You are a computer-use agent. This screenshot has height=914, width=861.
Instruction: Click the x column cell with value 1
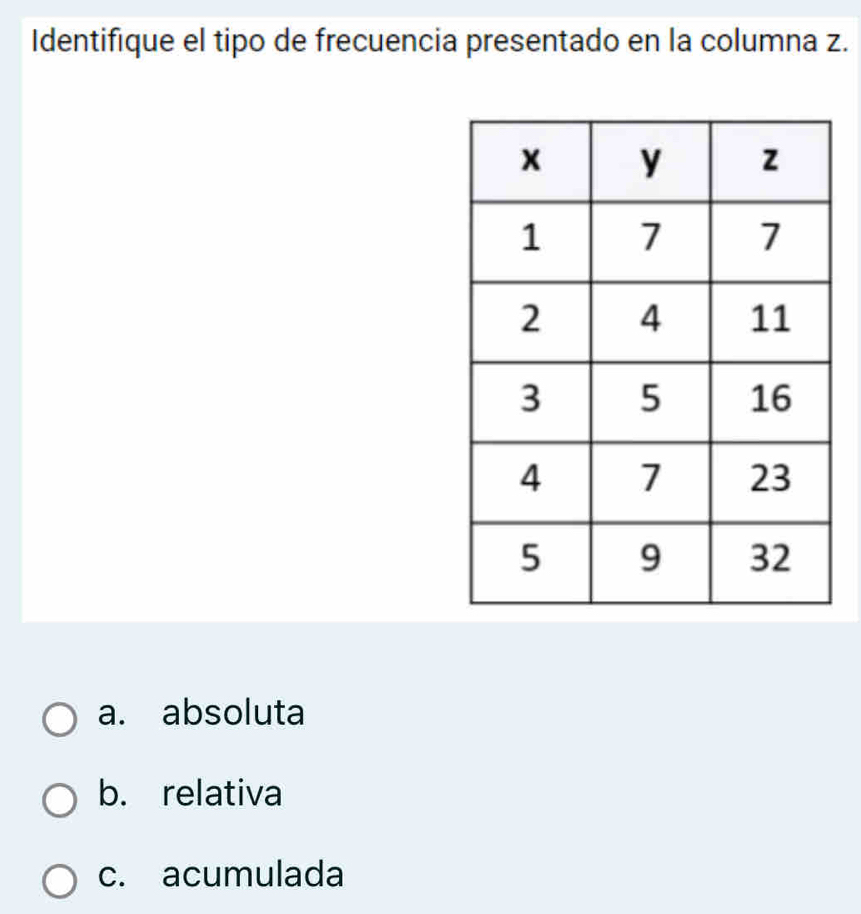point(530,241)
